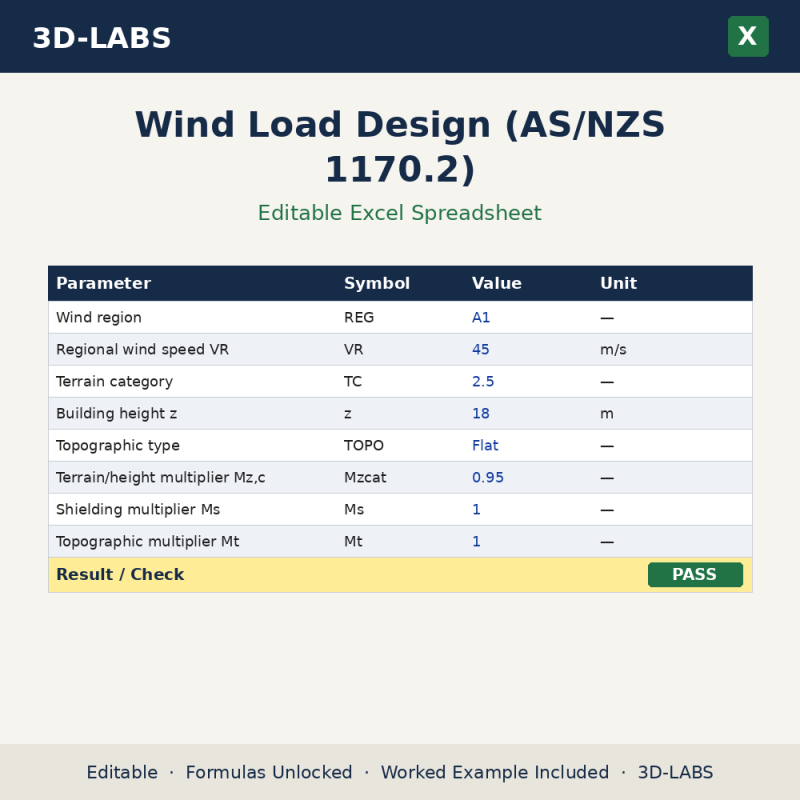Click the PASS result badge

tap(695, 574)
